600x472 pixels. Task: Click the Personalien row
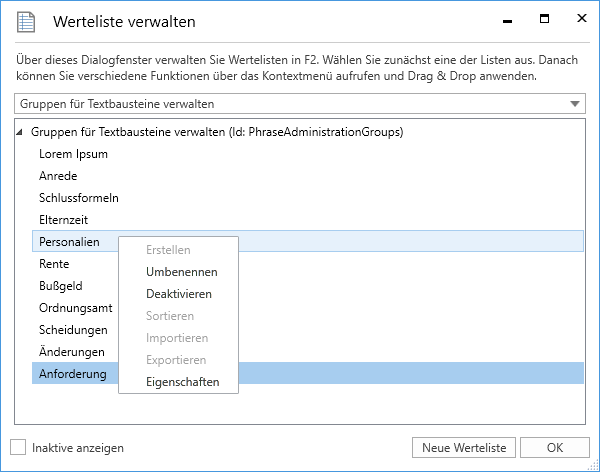pos(69,242)
